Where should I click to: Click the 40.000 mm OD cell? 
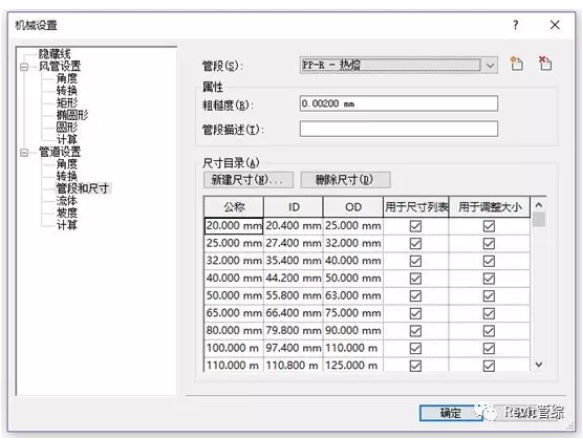[x=353, y=261]
